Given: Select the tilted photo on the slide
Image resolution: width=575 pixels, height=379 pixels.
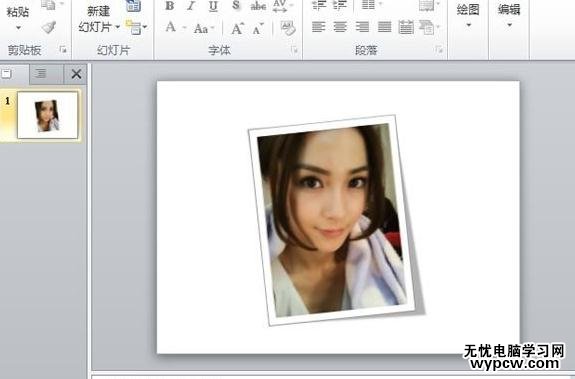Looking at the screenshot, I should click(x=332, y=220).
